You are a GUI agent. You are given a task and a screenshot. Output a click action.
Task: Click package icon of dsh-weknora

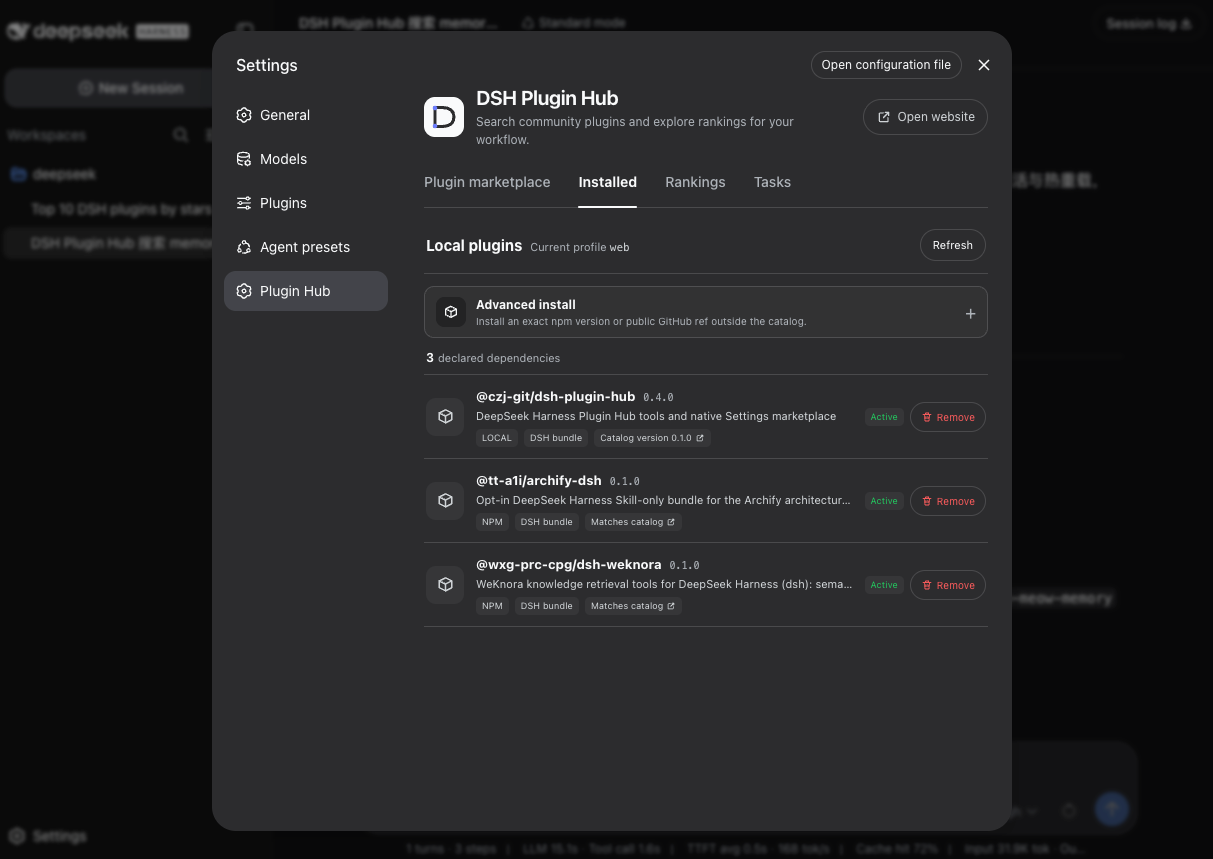(445, 585)
